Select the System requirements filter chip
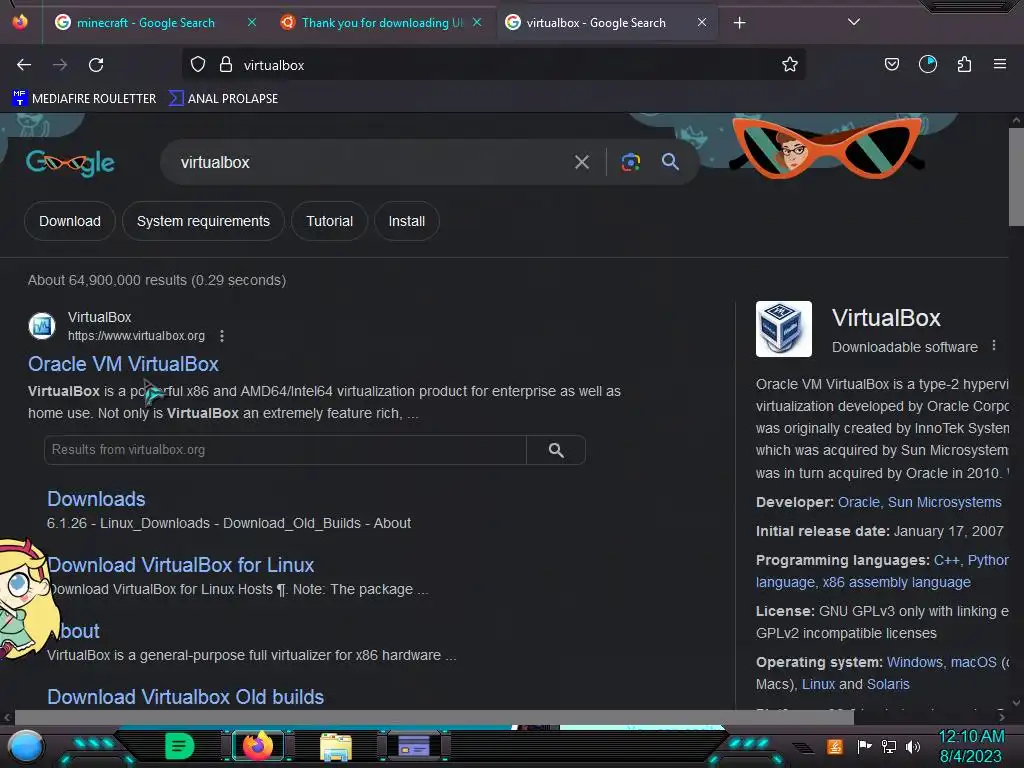1024x768 pixels. tap(203, 221)
